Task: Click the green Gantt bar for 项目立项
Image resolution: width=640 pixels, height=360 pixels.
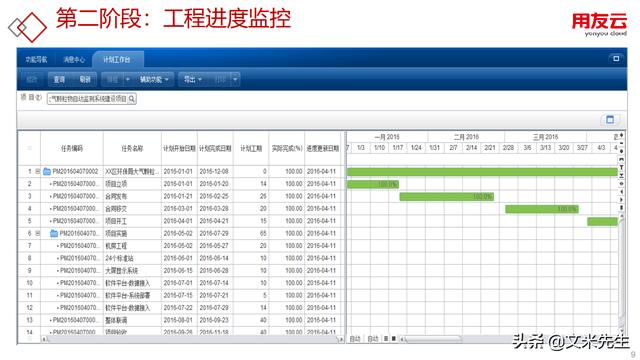Action: click(x=373, y=184)
